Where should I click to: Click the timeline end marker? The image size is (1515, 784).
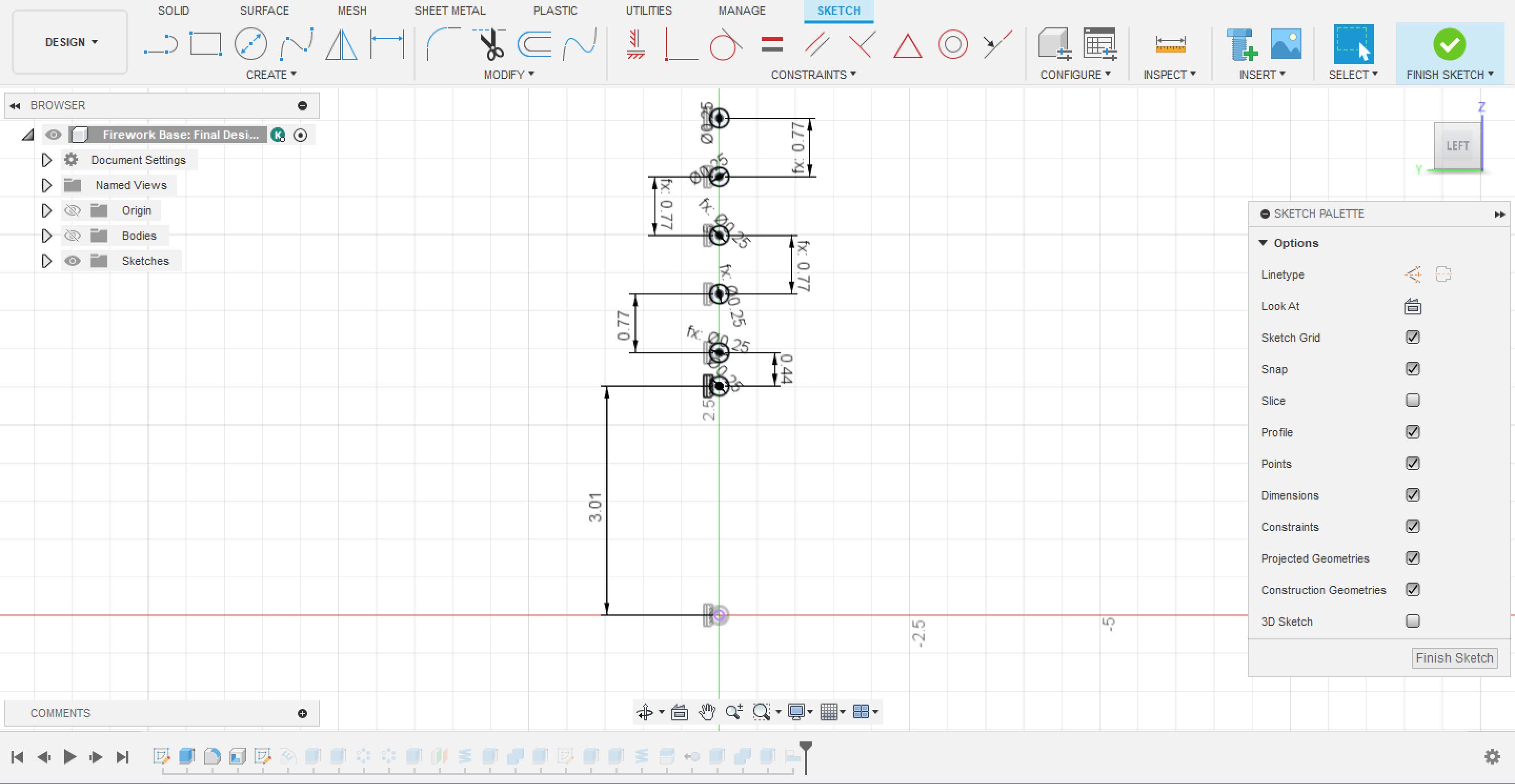806,757
